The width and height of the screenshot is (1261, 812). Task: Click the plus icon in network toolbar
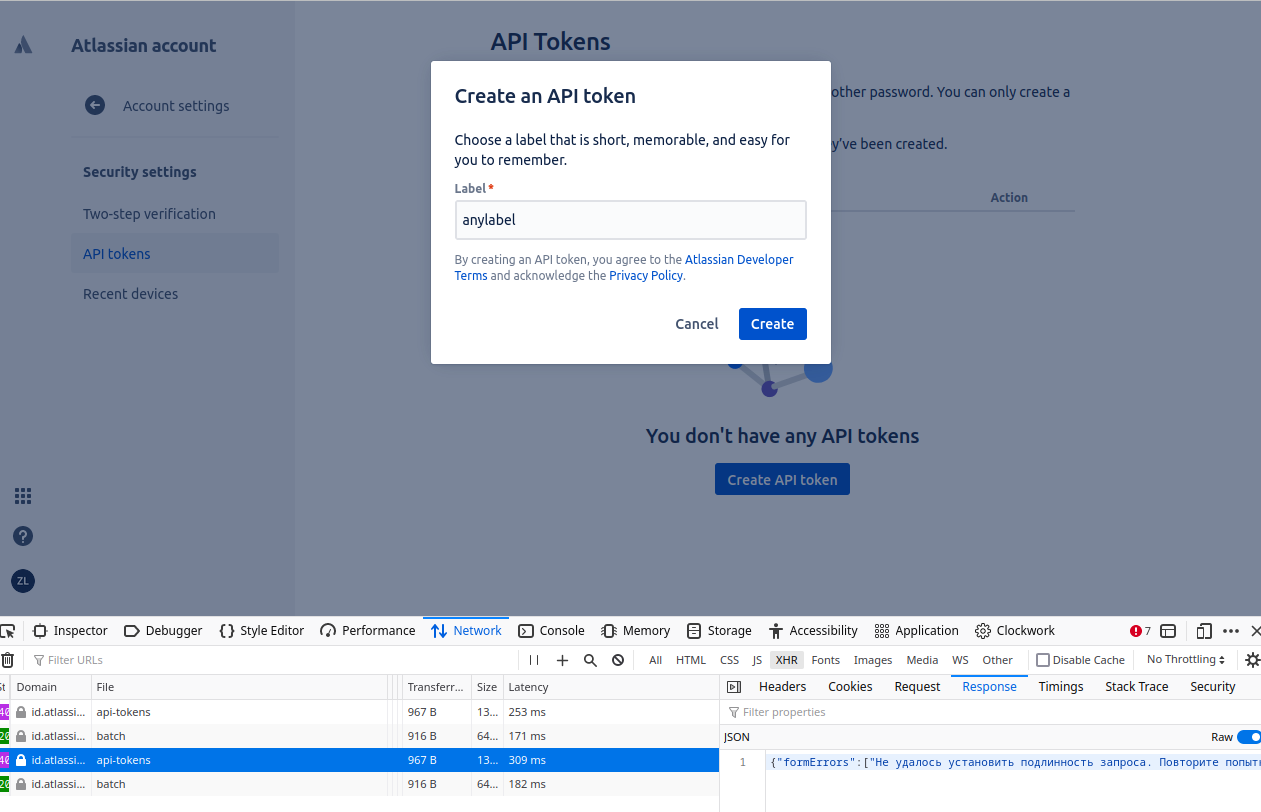[562, 660]
